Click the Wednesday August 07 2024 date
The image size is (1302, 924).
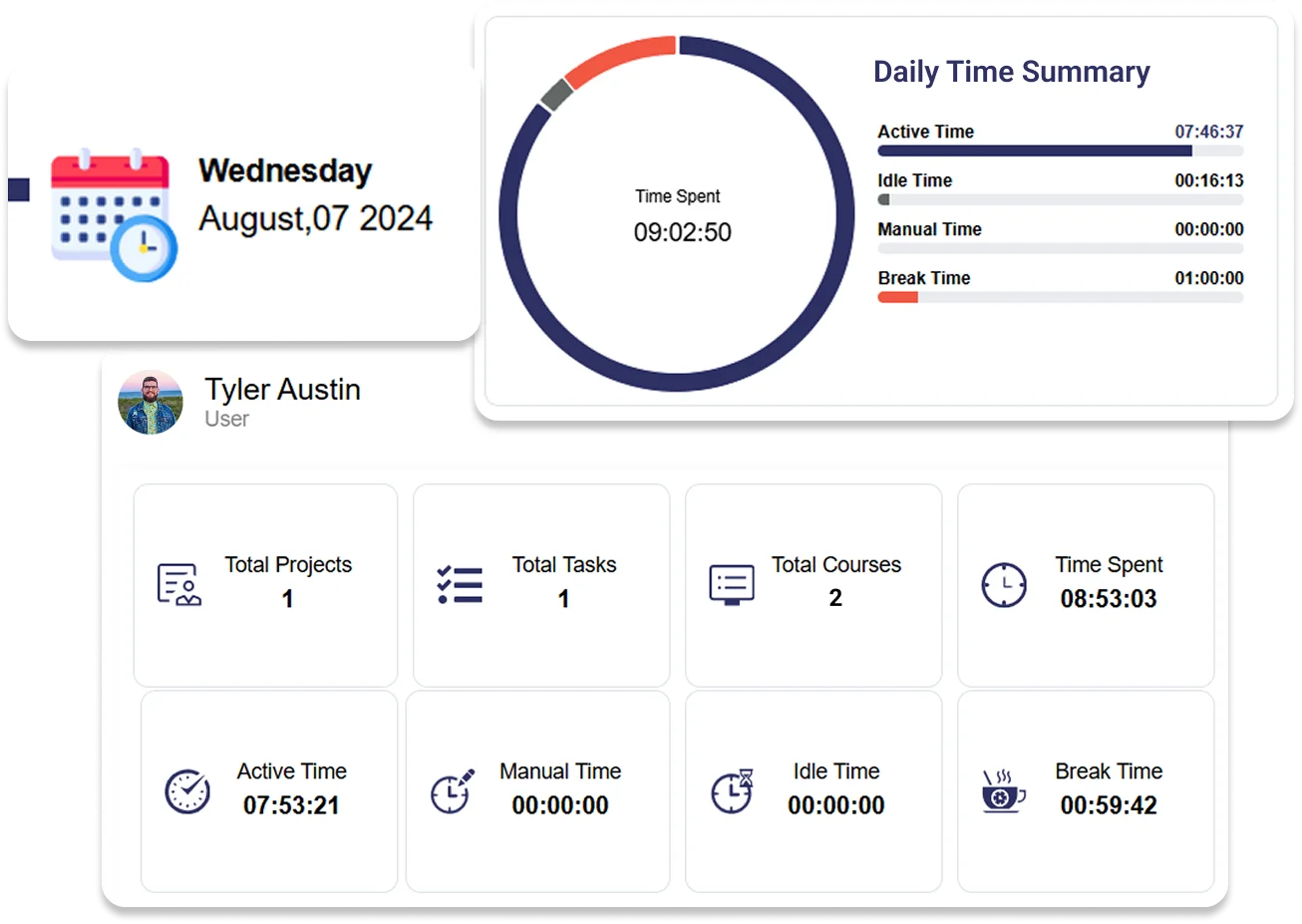(x=315, y=194)
